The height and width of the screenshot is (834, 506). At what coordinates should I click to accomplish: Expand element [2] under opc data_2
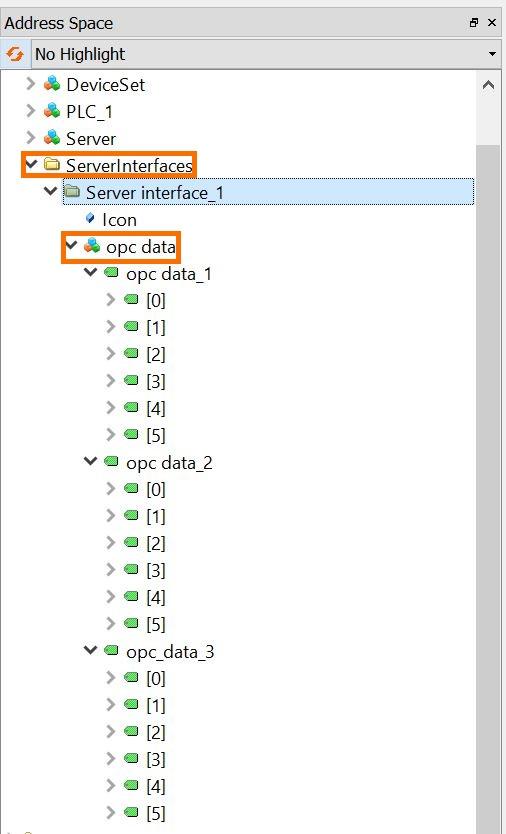(111, 542)
